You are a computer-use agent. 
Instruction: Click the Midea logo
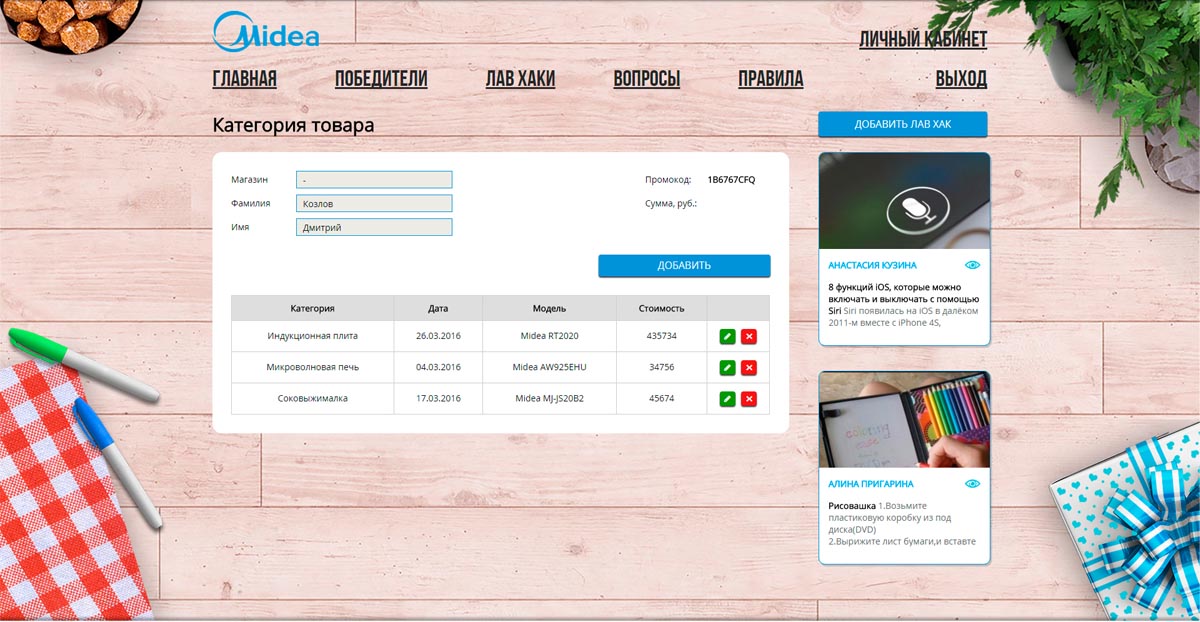(x=266, y=32)
